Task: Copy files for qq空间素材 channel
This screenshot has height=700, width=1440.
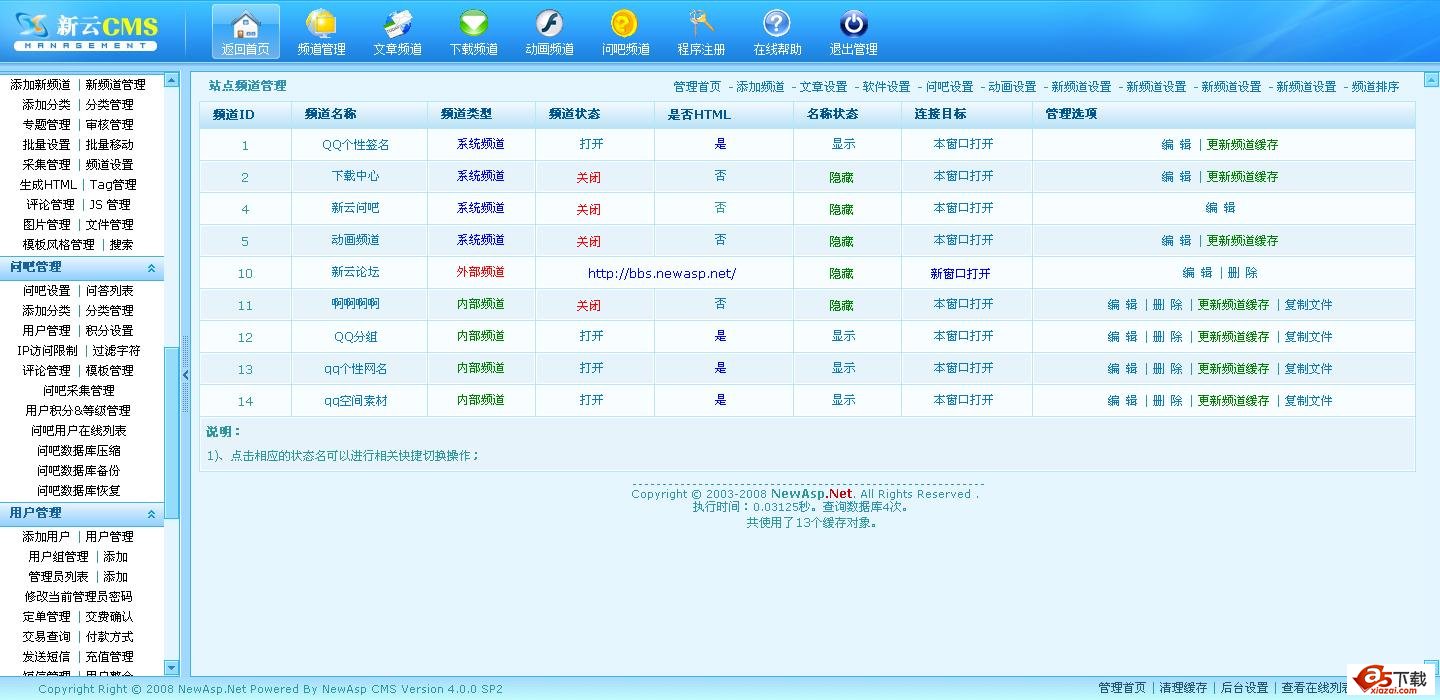Action: [1309, 401]
